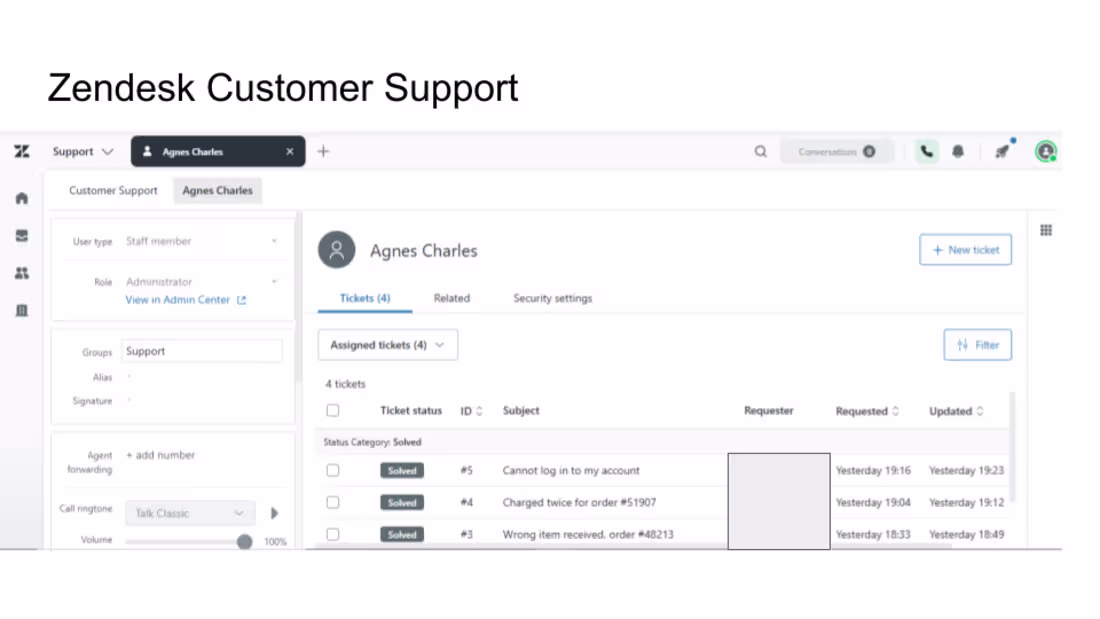Open the user profile avatar
Screen dimensions: 1100x619
tap(1046, 152)
